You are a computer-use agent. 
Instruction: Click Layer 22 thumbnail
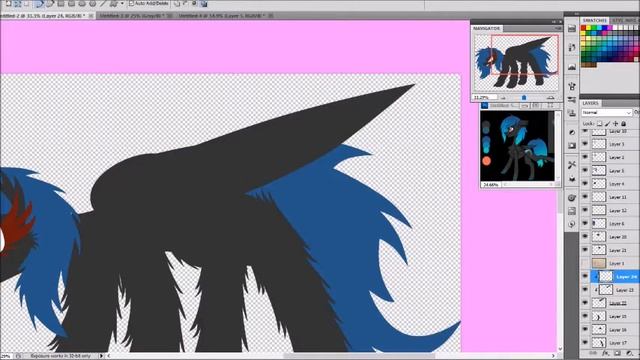point(599,303)
